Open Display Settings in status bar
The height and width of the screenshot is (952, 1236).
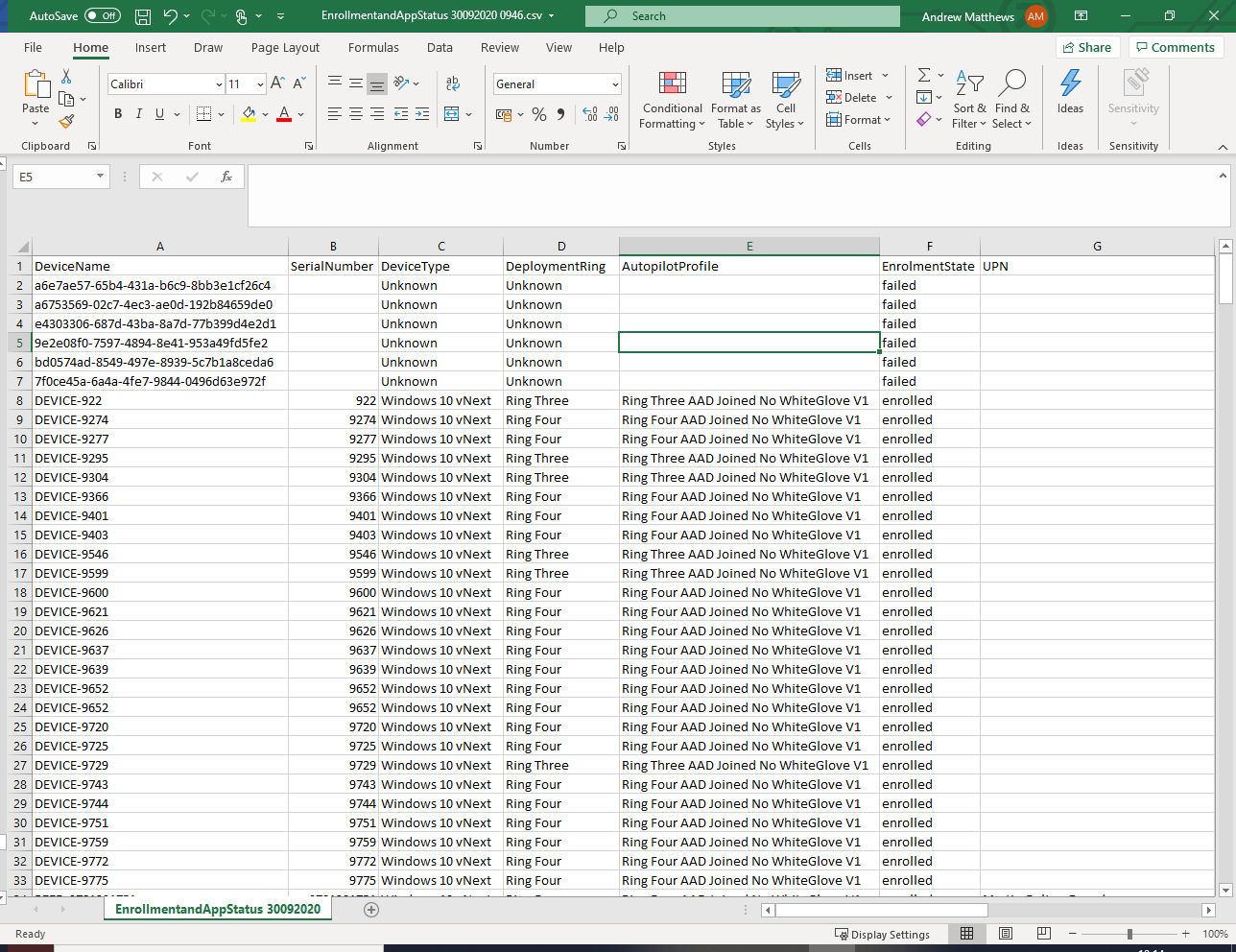tap(882, 935)
